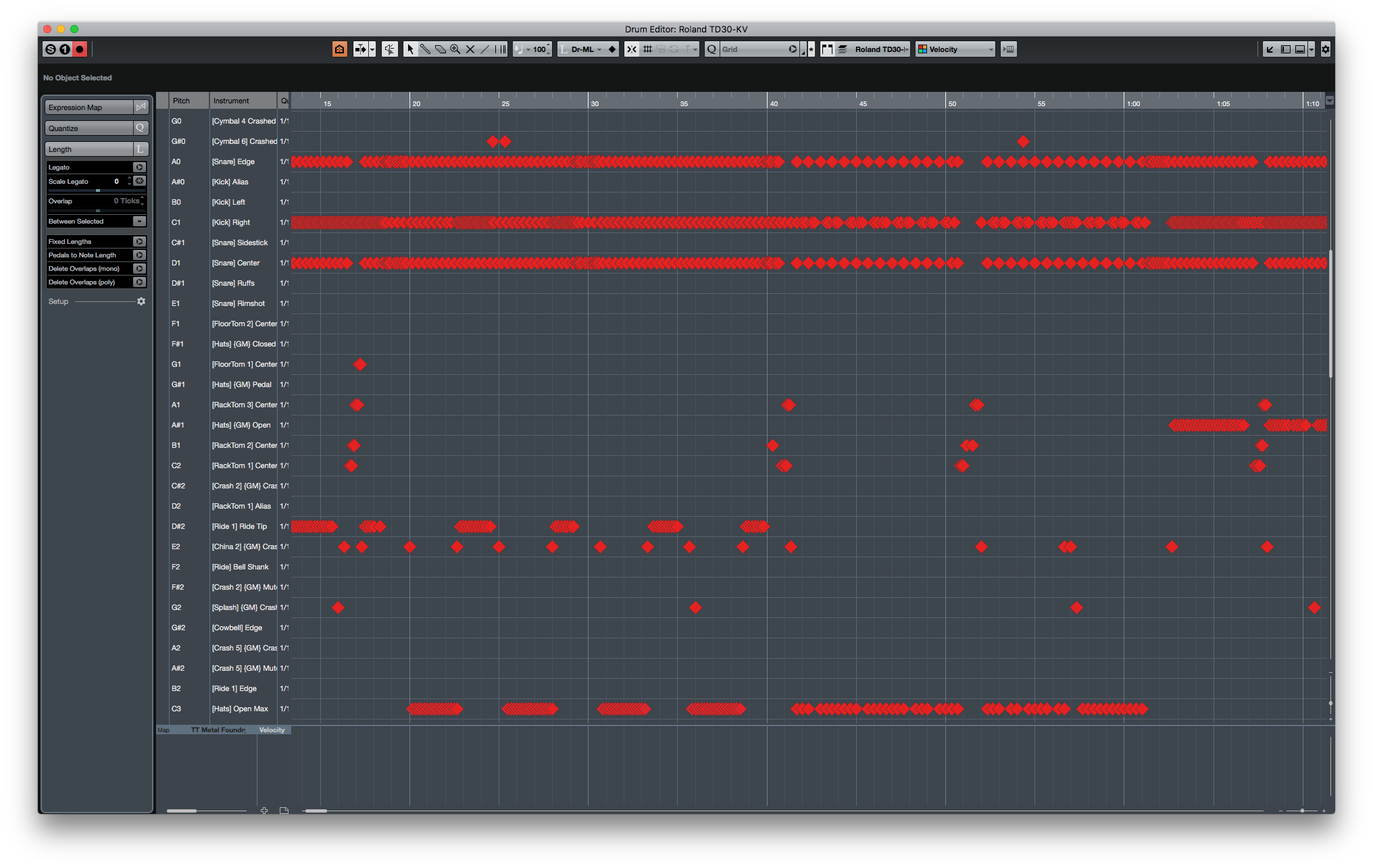Click the Edit Active Part Only layers icon
1373x868 pixels.
843,49
